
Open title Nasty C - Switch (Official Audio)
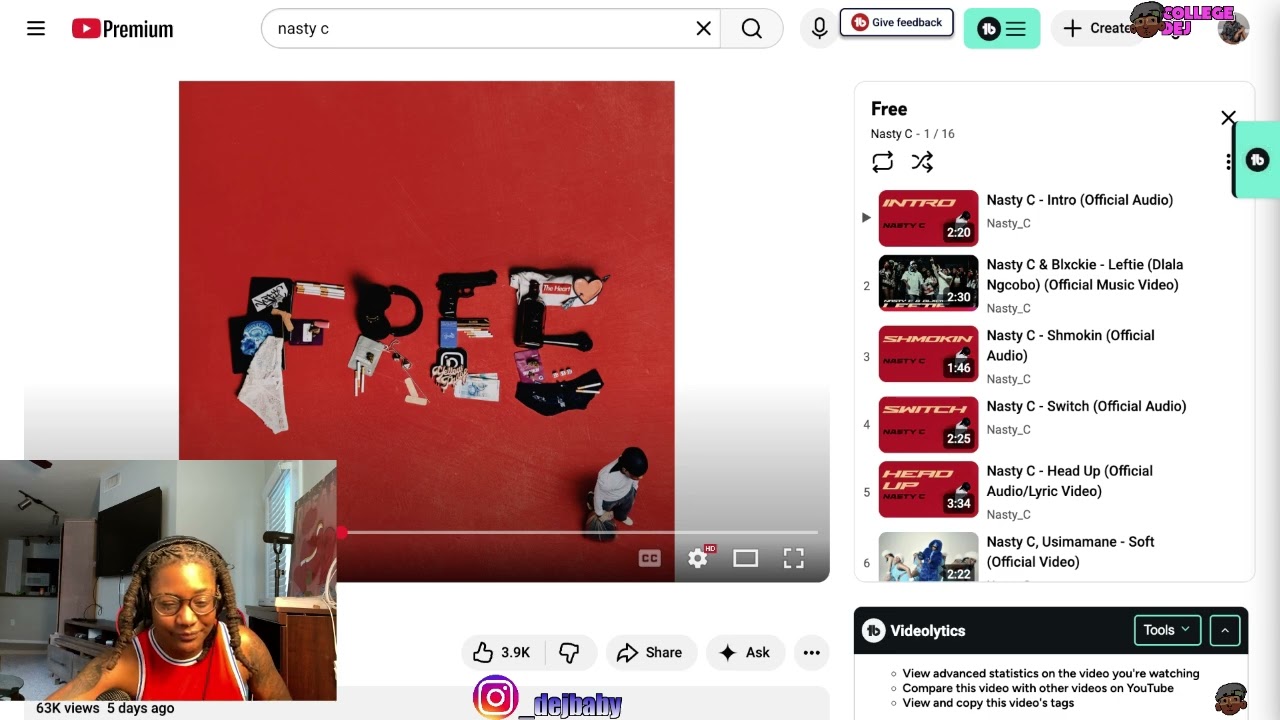point(1086,406)
